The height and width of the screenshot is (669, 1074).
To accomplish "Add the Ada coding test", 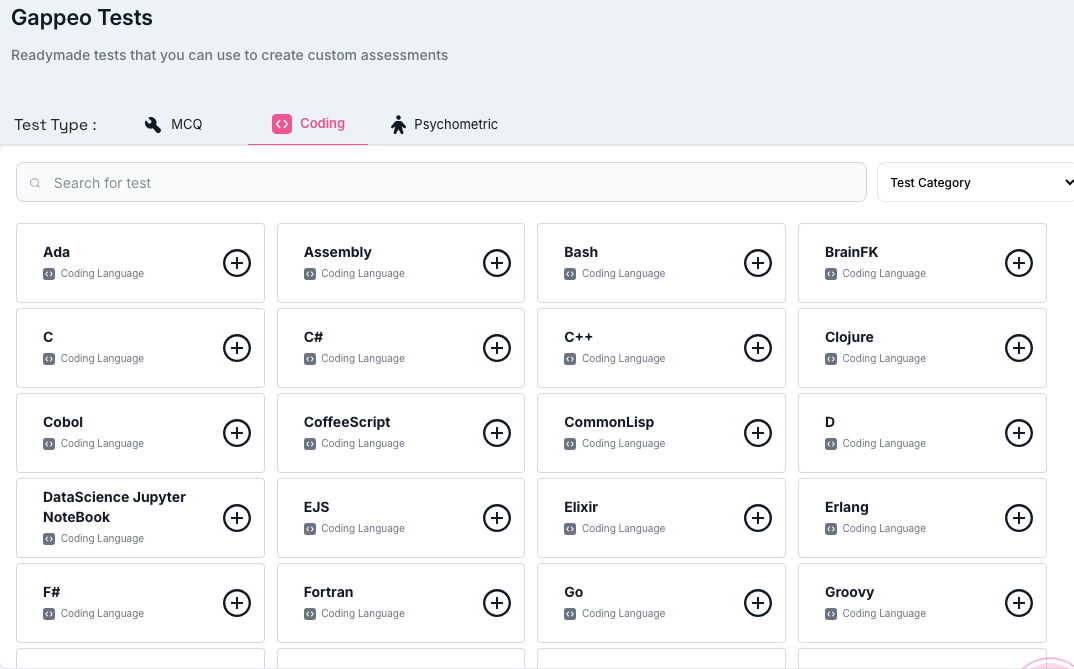I will [236, 263].
